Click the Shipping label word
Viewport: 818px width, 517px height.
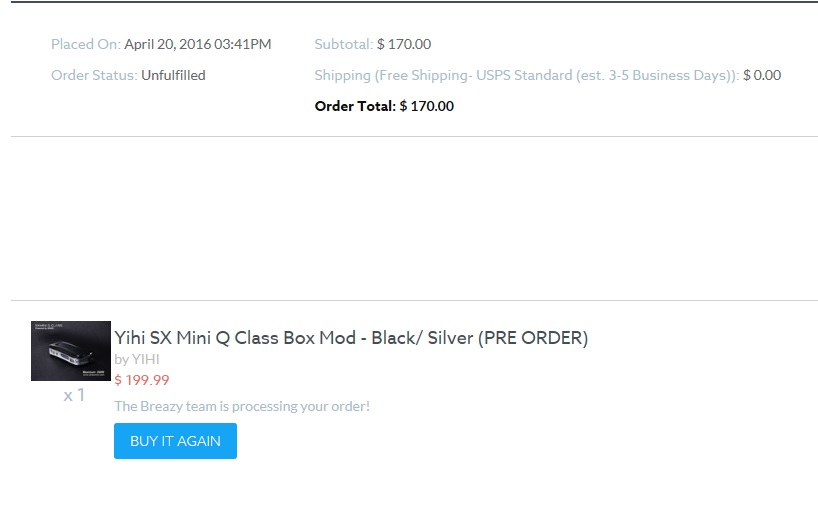click(x=342, y=75)
